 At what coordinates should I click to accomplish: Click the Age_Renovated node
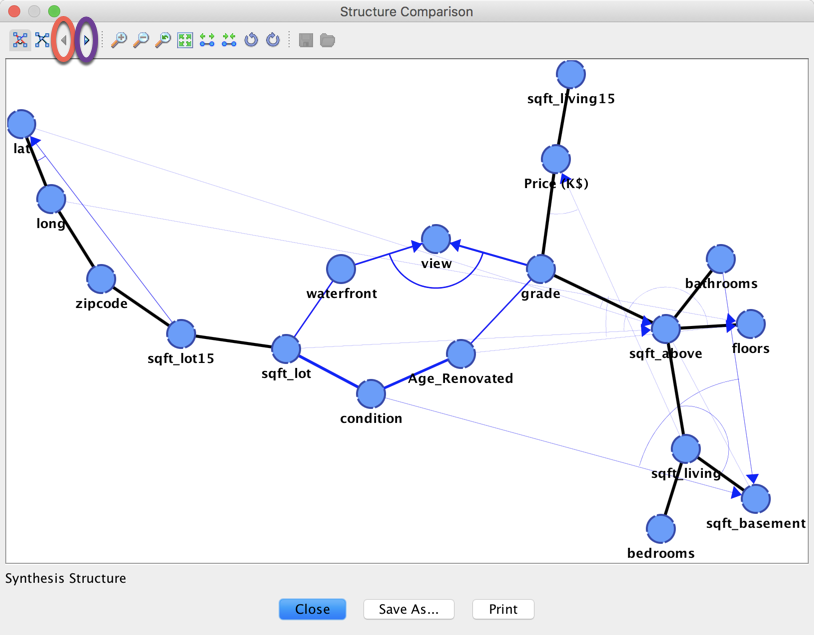click(461, 353)
